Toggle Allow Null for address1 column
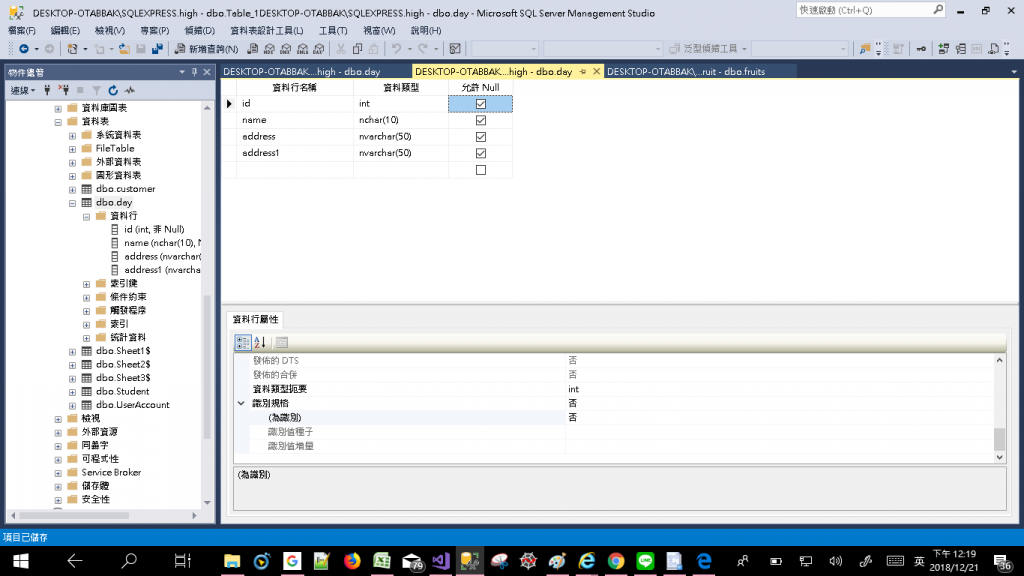 pos(481,153)
